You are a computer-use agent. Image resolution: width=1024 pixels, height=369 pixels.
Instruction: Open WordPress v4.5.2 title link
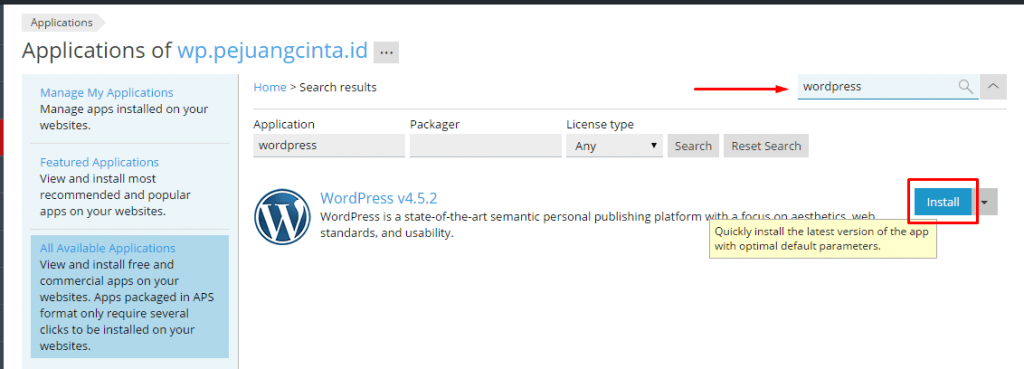[x=378, y=198]
